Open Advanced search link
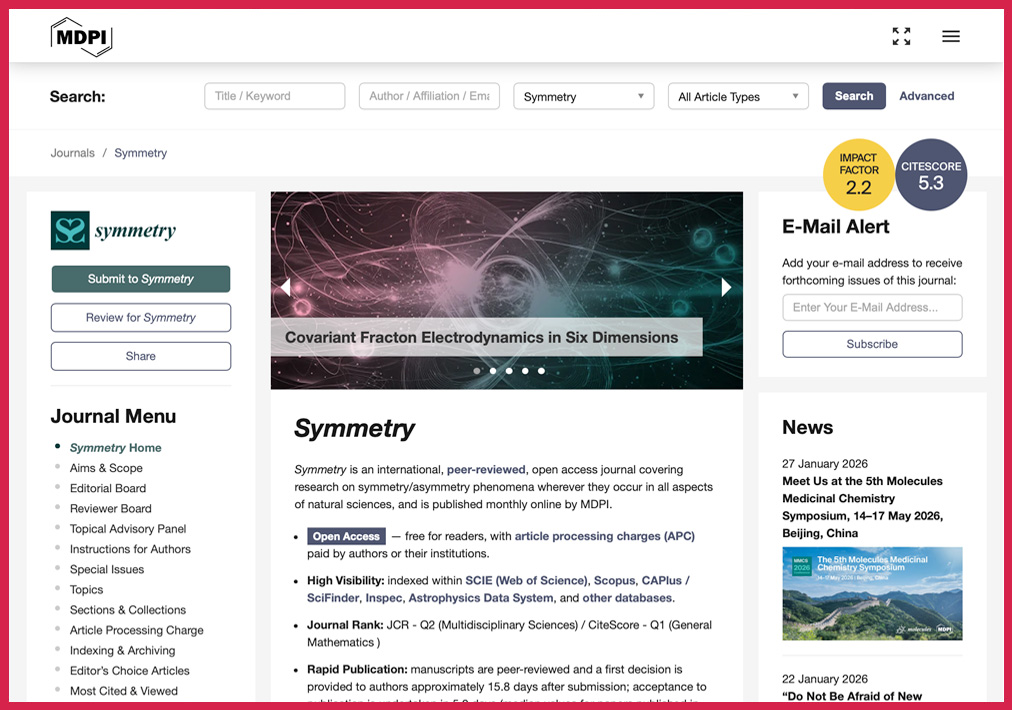This screenshot has width=1012, height=710. [x=927, y=96]
